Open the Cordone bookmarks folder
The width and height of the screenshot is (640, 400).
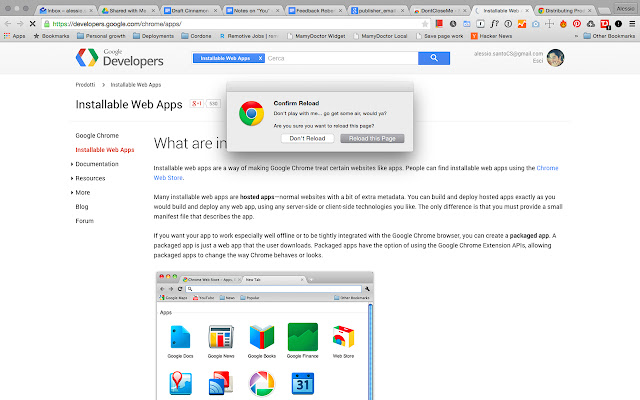click(x=196, y=36)
